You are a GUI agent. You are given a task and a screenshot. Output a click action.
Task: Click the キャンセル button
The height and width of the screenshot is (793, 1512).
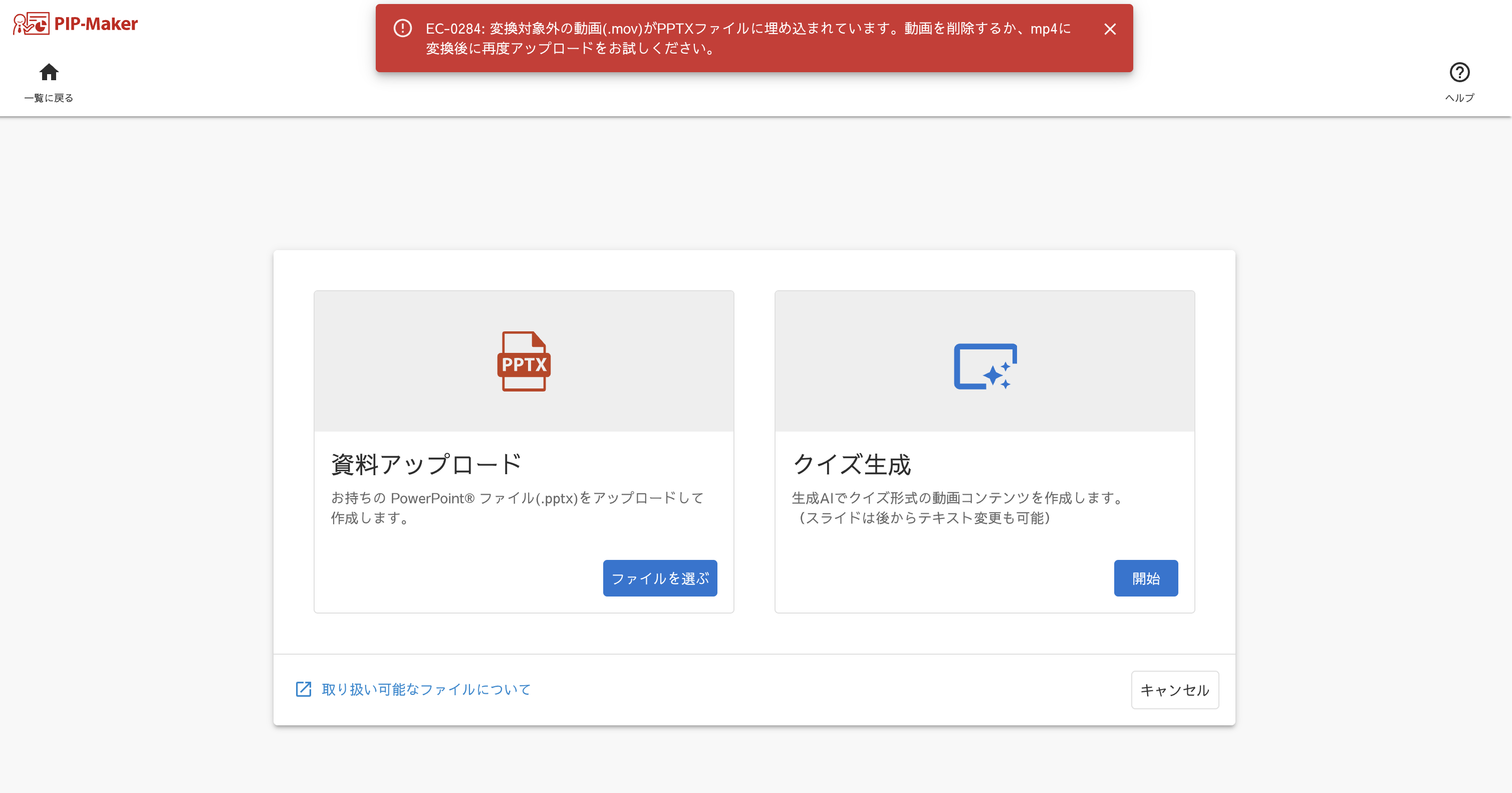[x=1174, y=690]
